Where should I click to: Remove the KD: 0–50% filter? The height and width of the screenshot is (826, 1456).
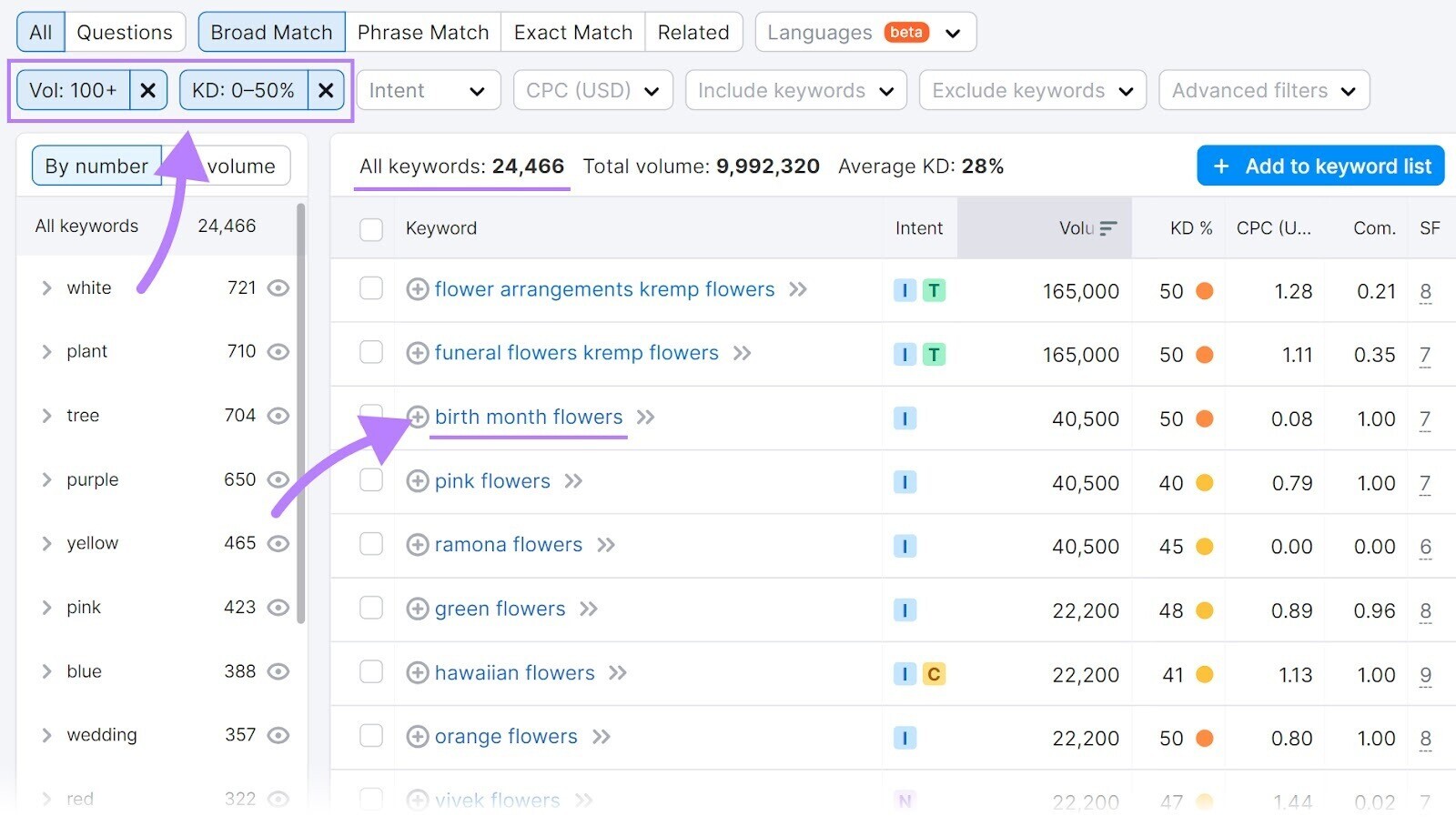click(326, 89)
